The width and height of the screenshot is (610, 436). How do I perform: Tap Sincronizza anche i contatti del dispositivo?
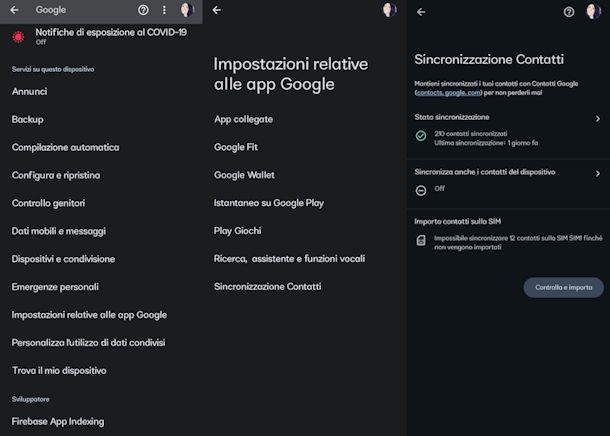pyautogui.click(x=485, y=172)
